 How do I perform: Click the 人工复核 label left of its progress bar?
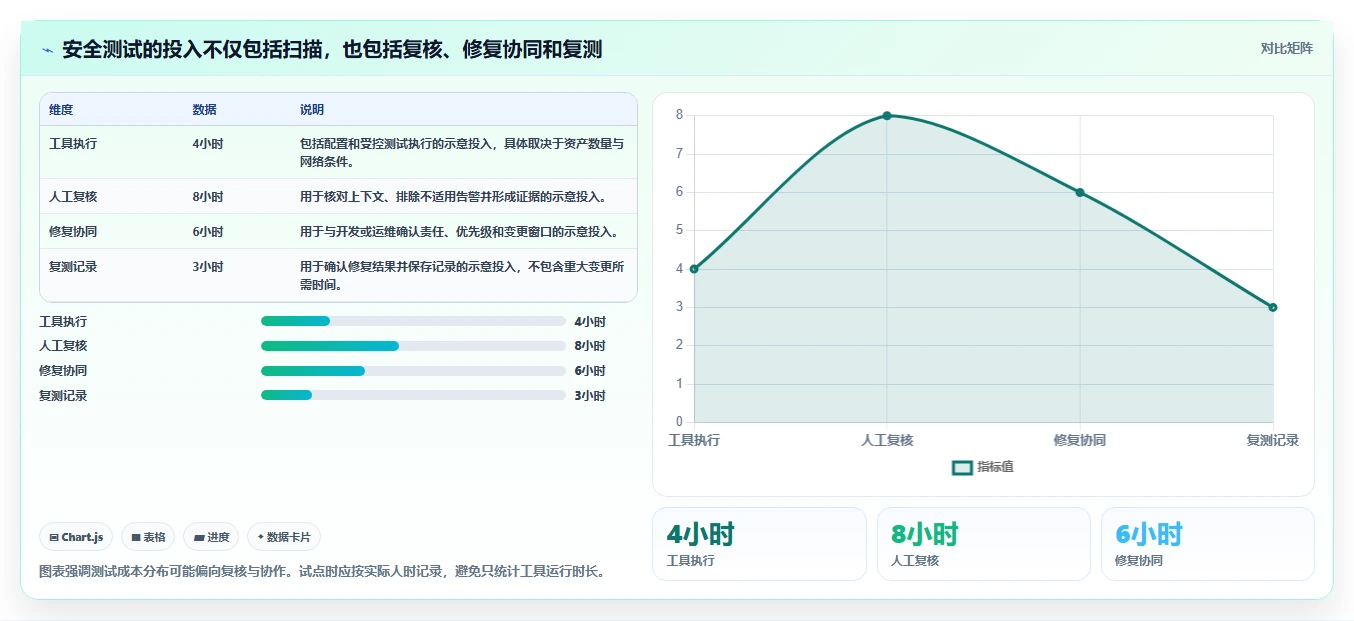(63, 346)
